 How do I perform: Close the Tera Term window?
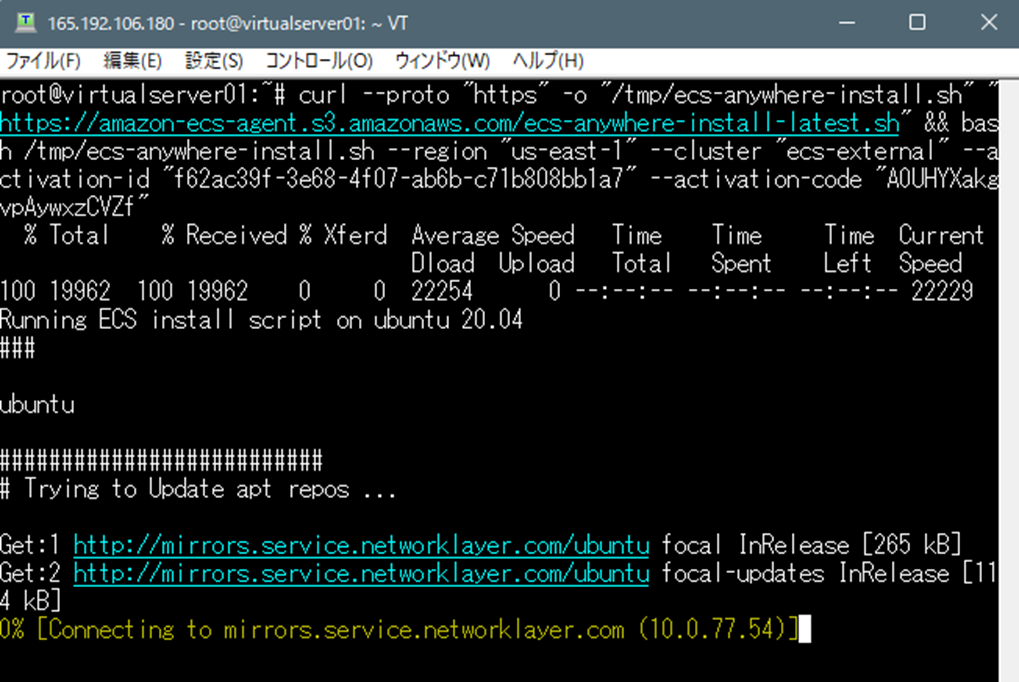988,23
